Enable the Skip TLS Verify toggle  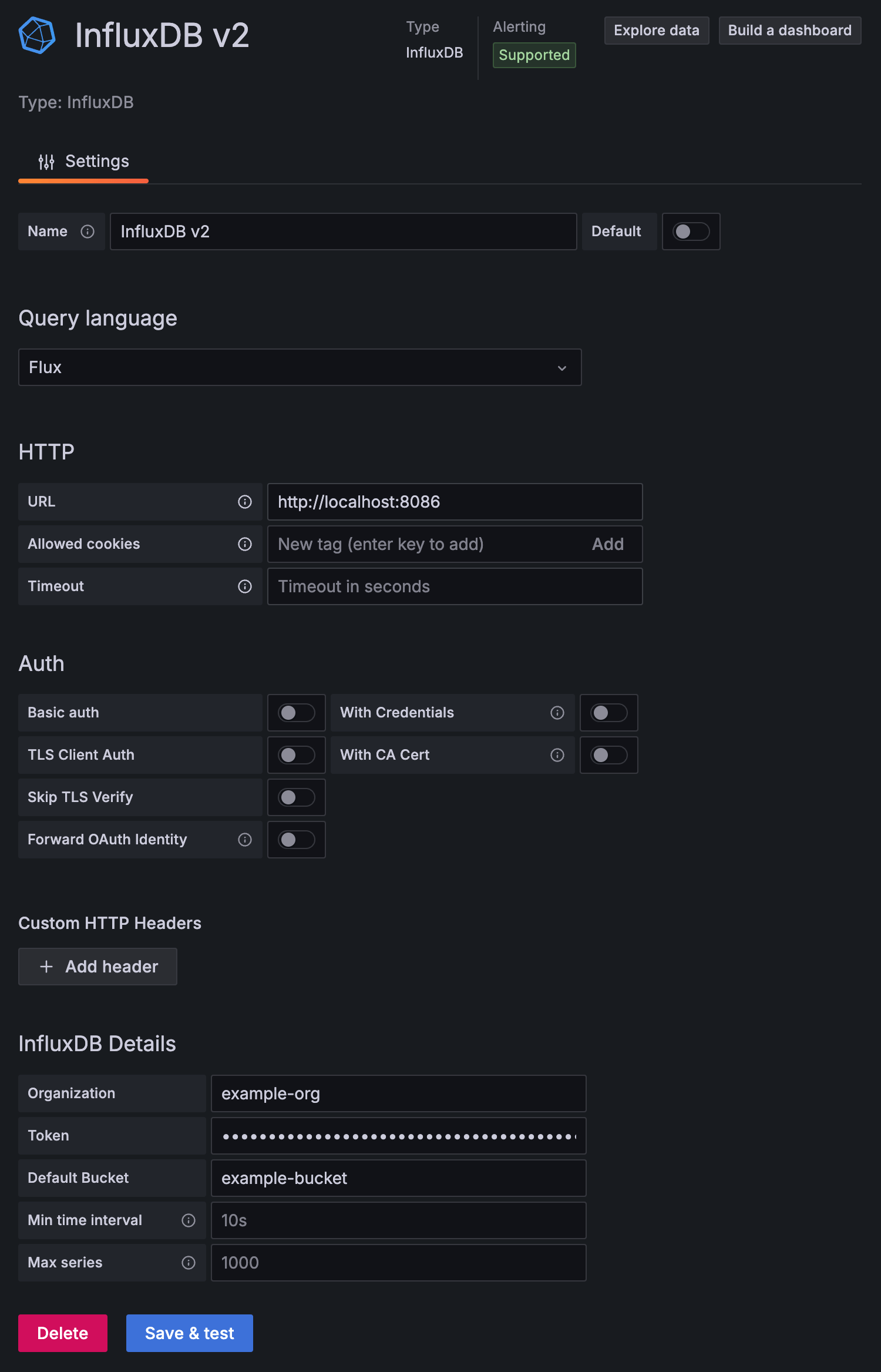pyautogui.click(x=296, y=797)
